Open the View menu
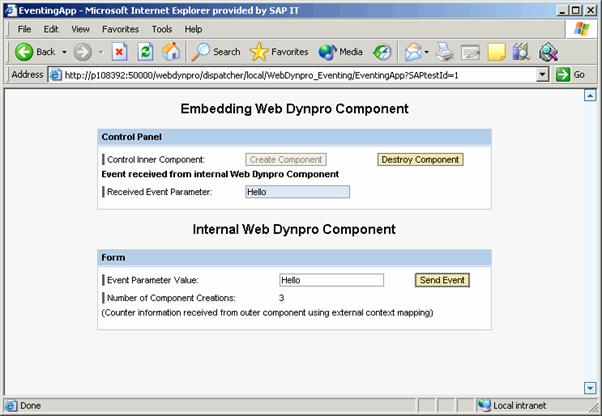Viewport: 602px width, 416px height. pos(79,29)
